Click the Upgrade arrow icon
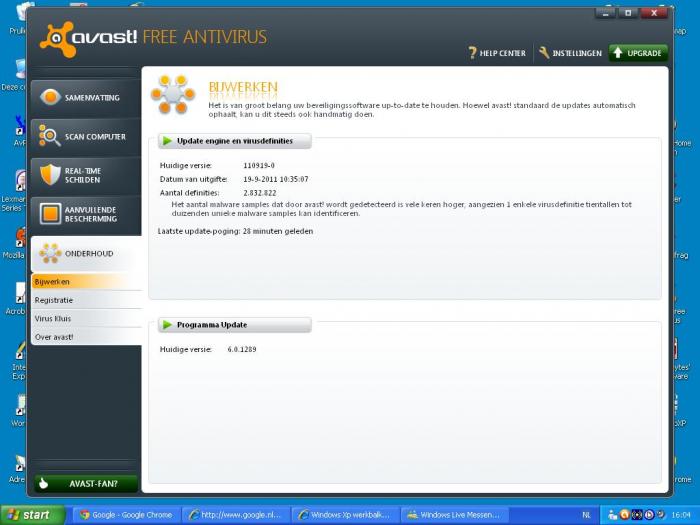The height and width of the screenshot is (525, 700). pos(618,53)
